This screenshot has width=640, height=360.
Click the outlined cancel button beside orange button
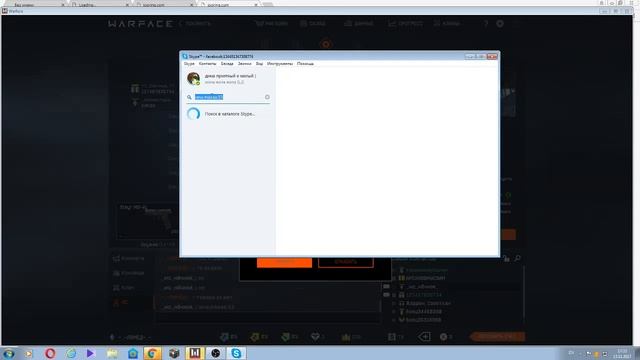click(x=346, y=262)
